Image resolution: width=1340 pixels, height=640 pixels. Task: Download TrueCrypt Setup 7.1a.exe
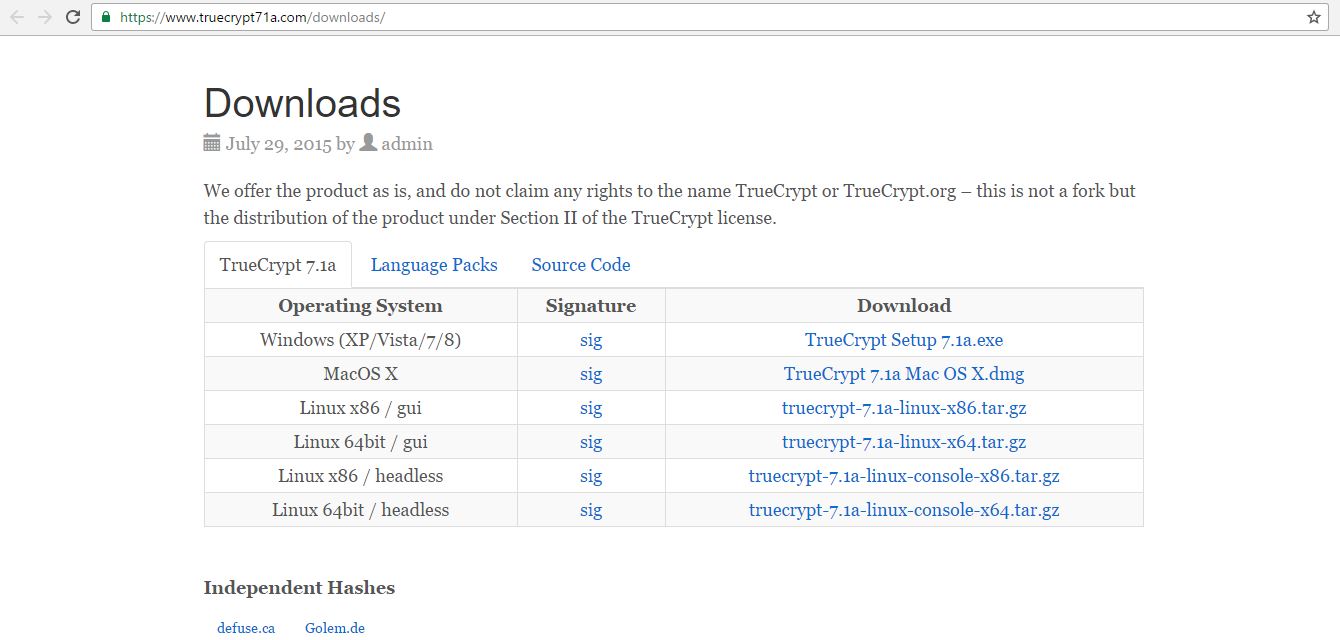[x=904, y=340]
